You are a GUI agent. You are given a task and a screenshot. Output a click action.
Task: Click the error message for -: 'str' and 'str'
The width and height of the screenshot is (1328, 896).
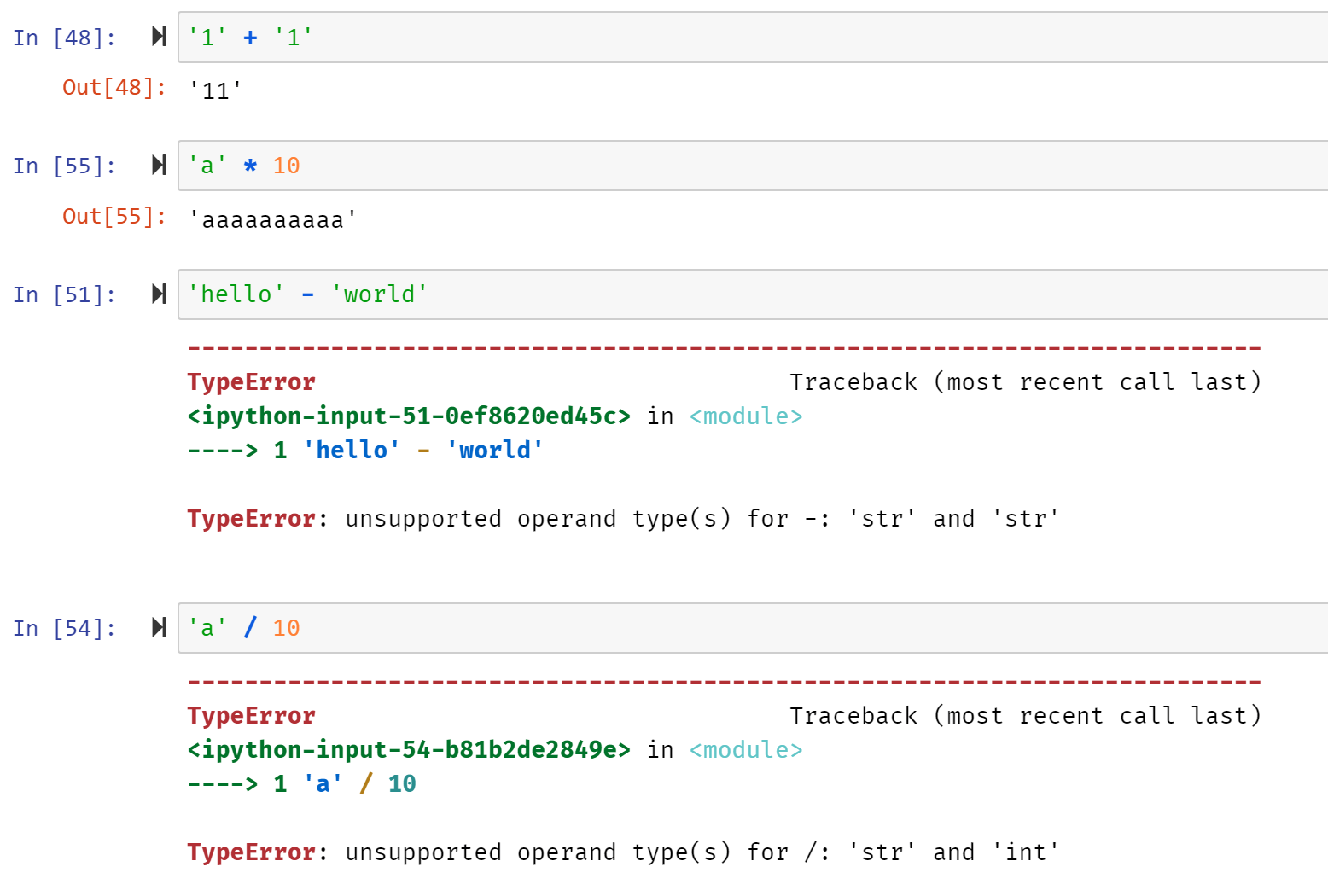pyautogui.click(x=623, y=518)
